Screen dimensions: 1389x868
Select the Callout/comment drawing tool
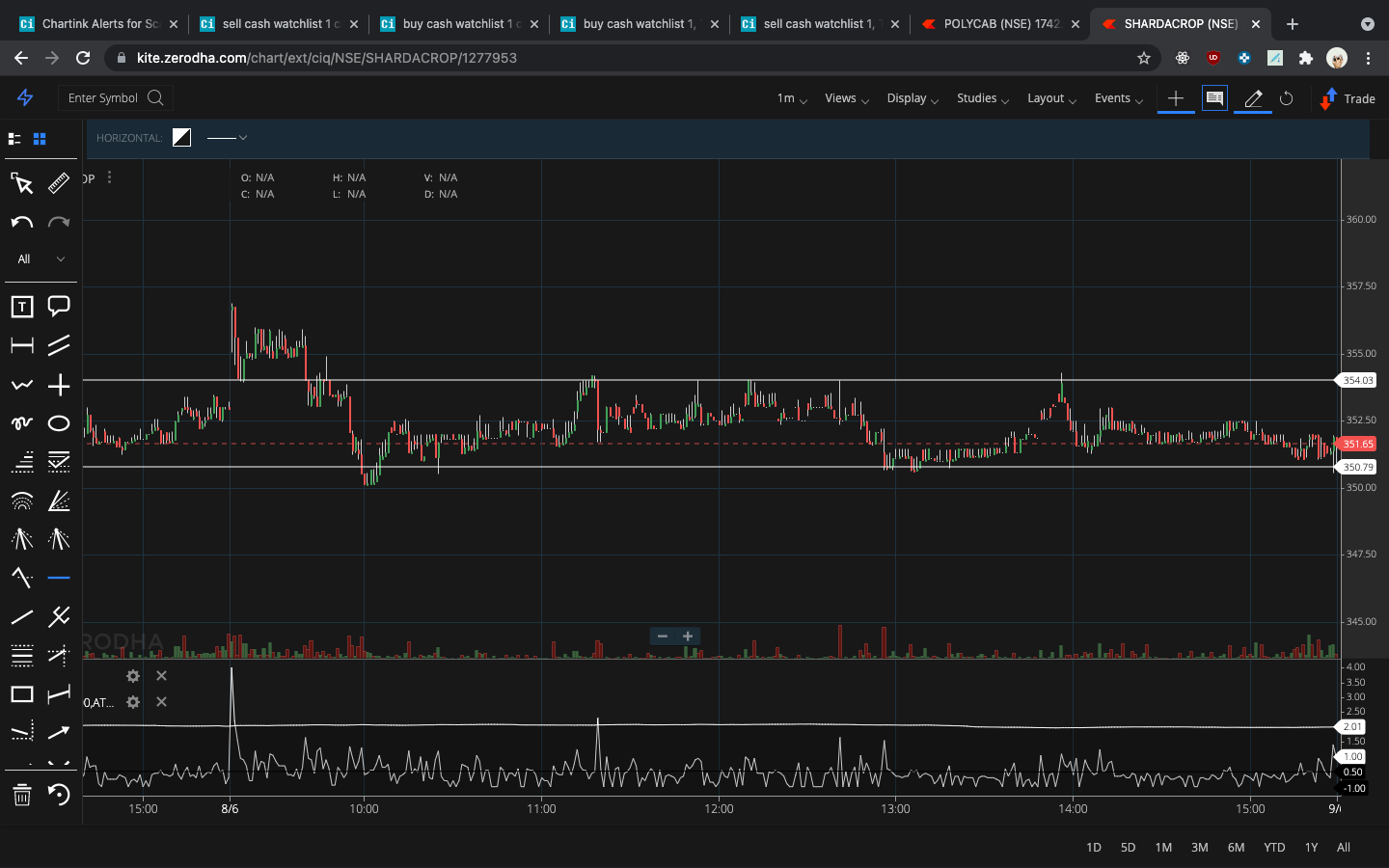[58, 306]
